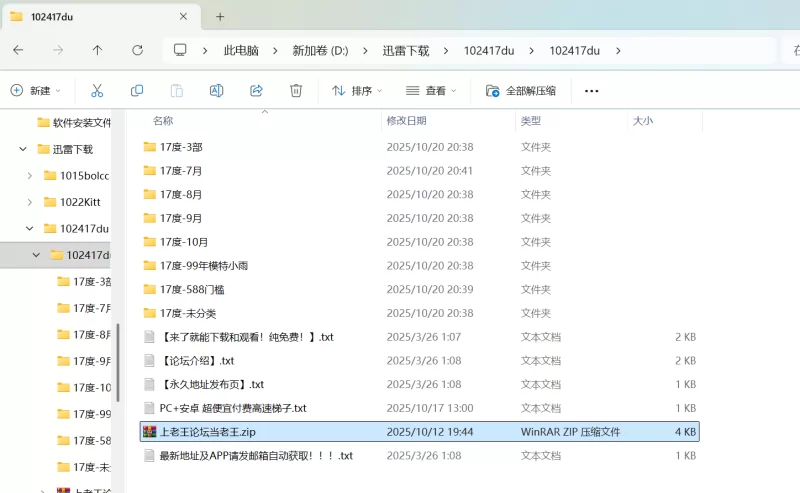Image resolution: width=800 pixels, height=493 pixels.
Task: Open the 排序 sort dropdown
Action: (x=357, y=90)
